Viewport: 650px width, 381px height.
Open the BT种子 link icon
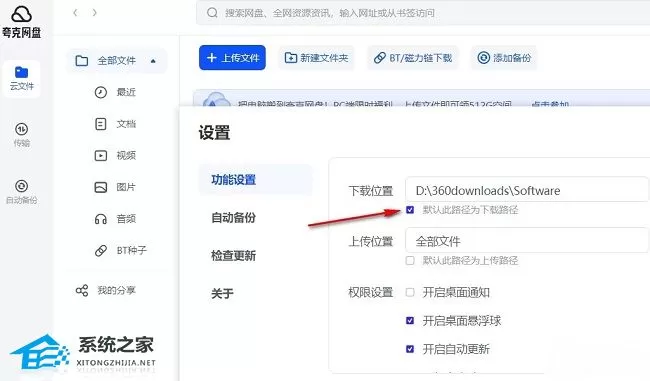[x=101, y=250]
